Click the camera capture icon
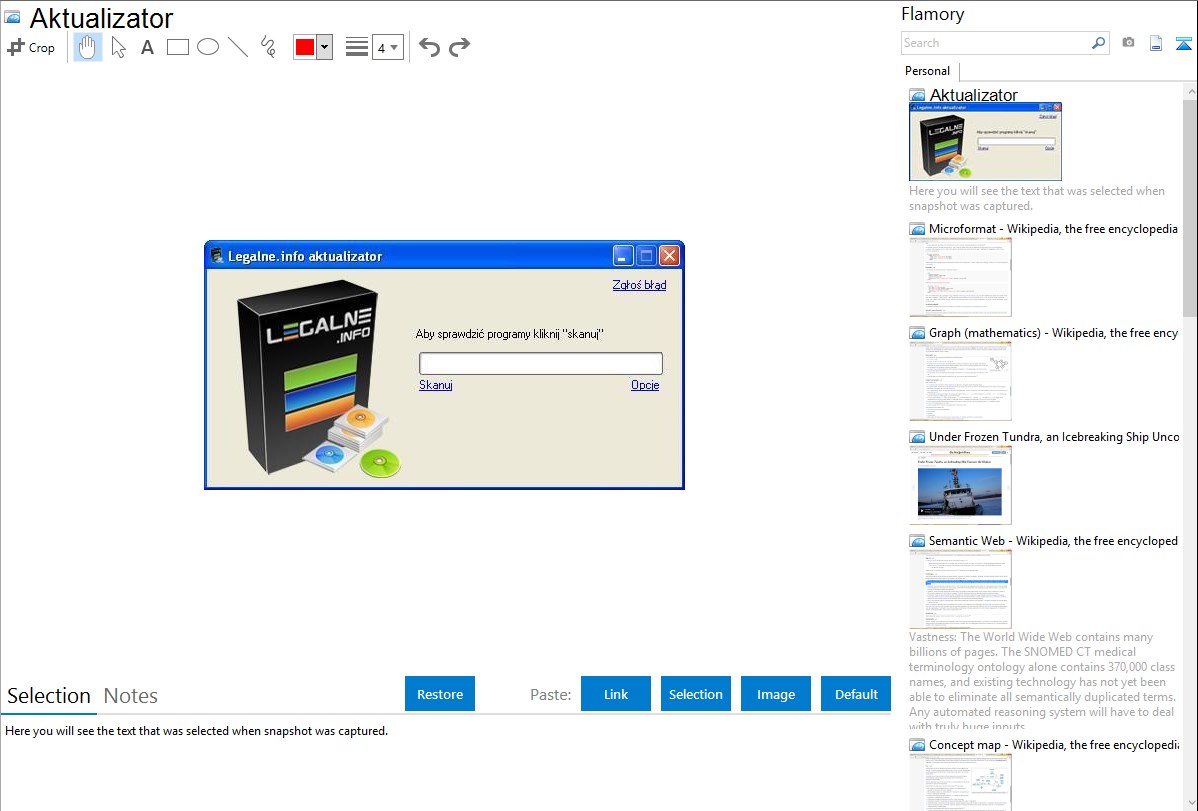Screen dimensions: 1198x811 coord(1128,43)
